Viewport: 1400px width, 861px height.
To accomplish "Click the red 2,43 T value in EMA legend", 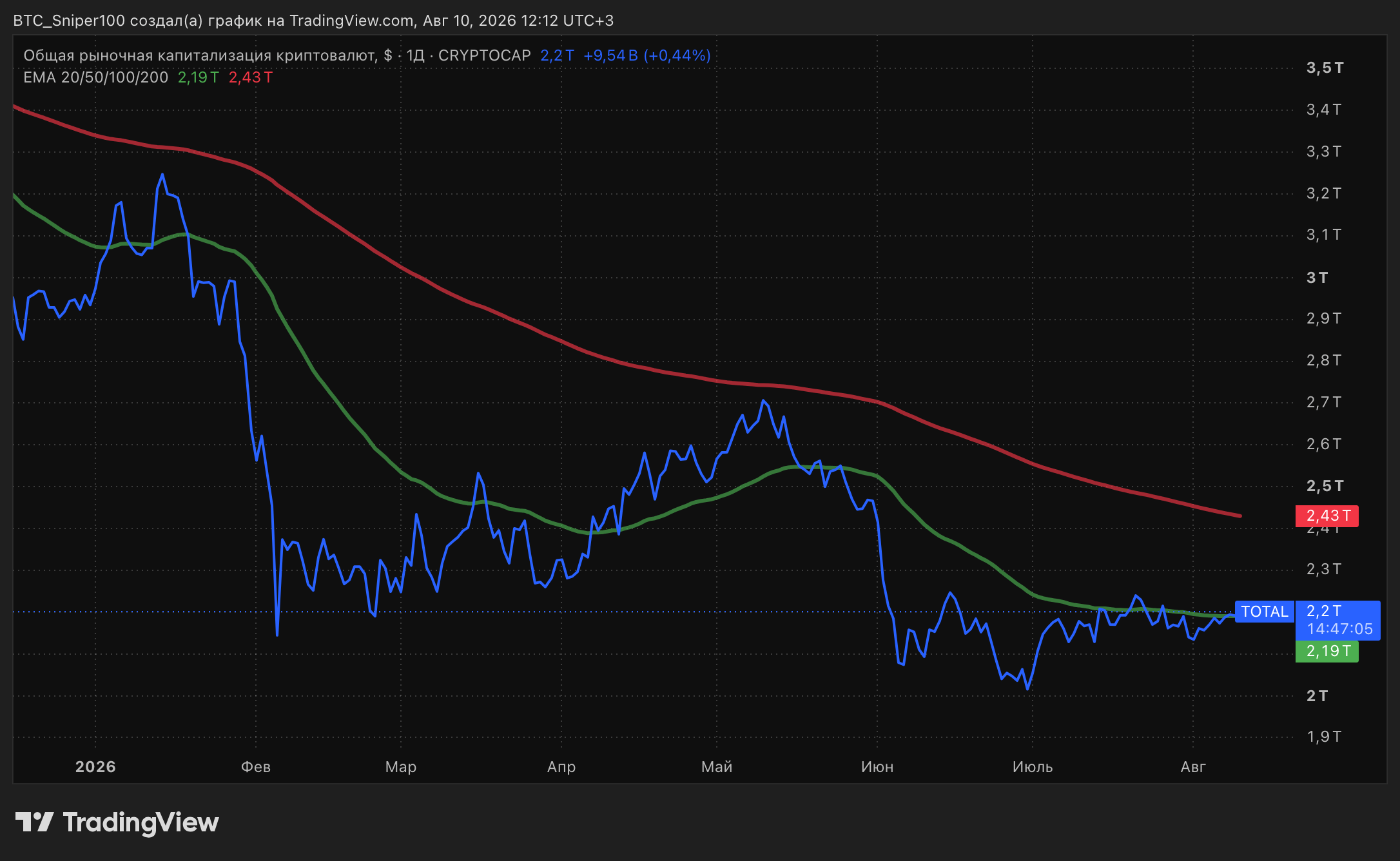I will (251, 77).
